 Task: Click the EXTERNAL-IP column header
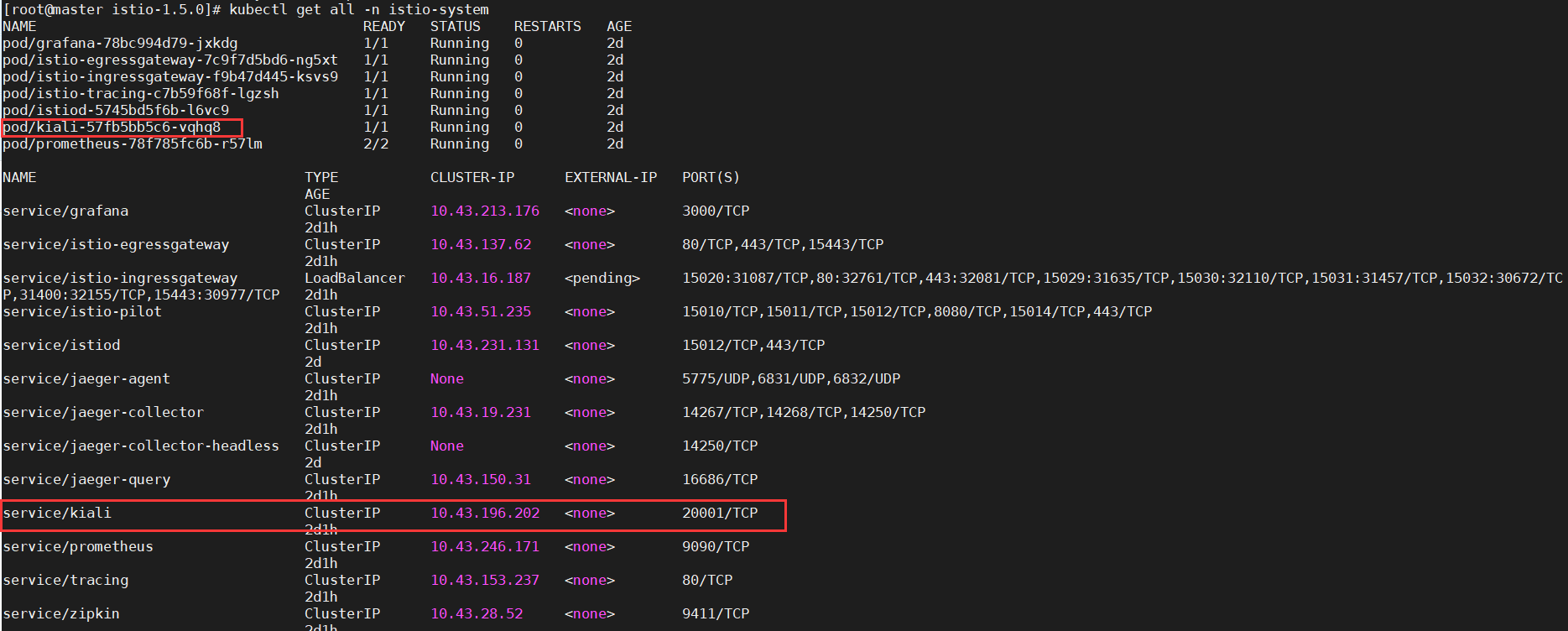611,178
